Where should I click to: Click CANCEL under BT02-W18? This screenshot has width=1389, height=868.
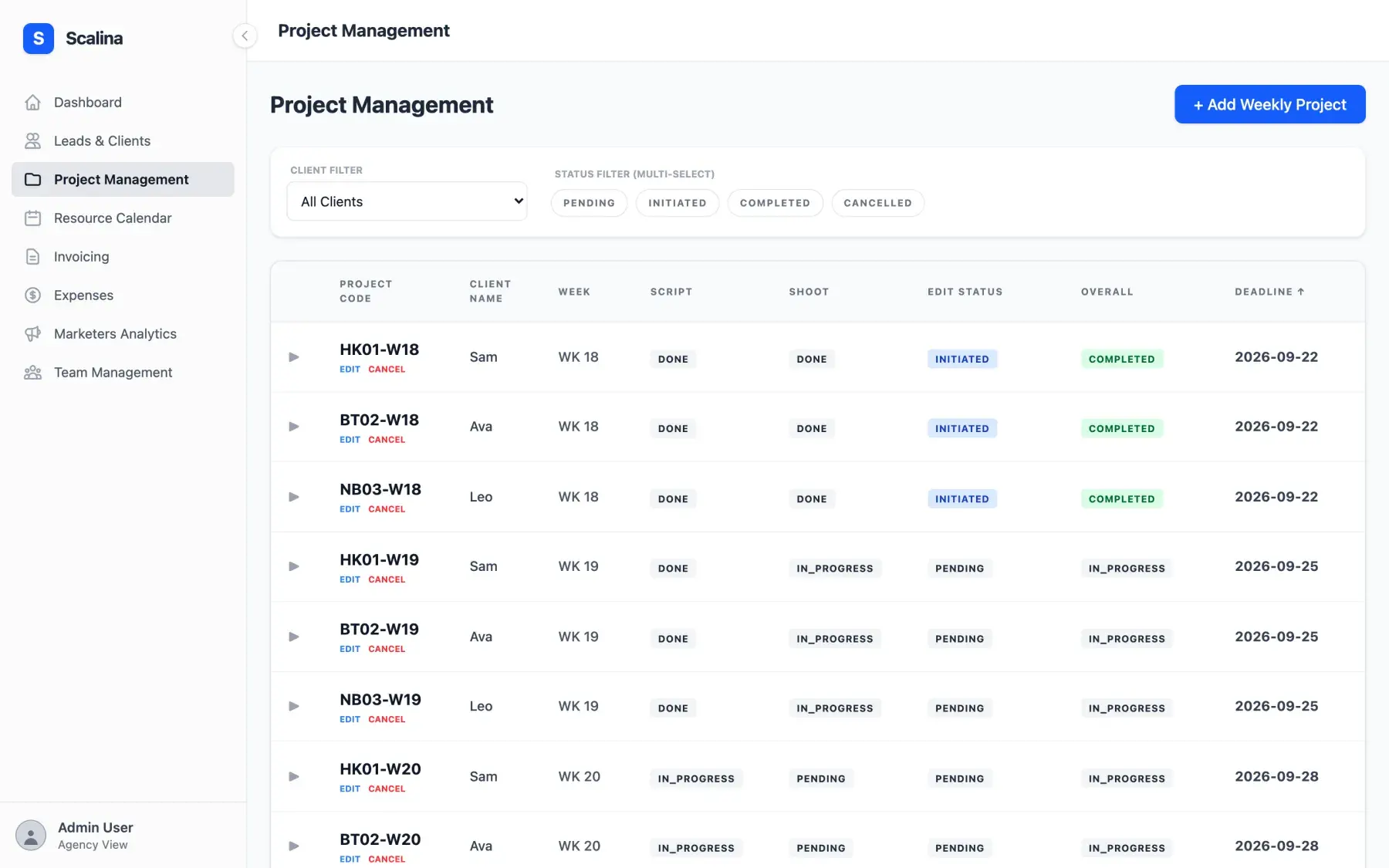[x=387, y=440]
